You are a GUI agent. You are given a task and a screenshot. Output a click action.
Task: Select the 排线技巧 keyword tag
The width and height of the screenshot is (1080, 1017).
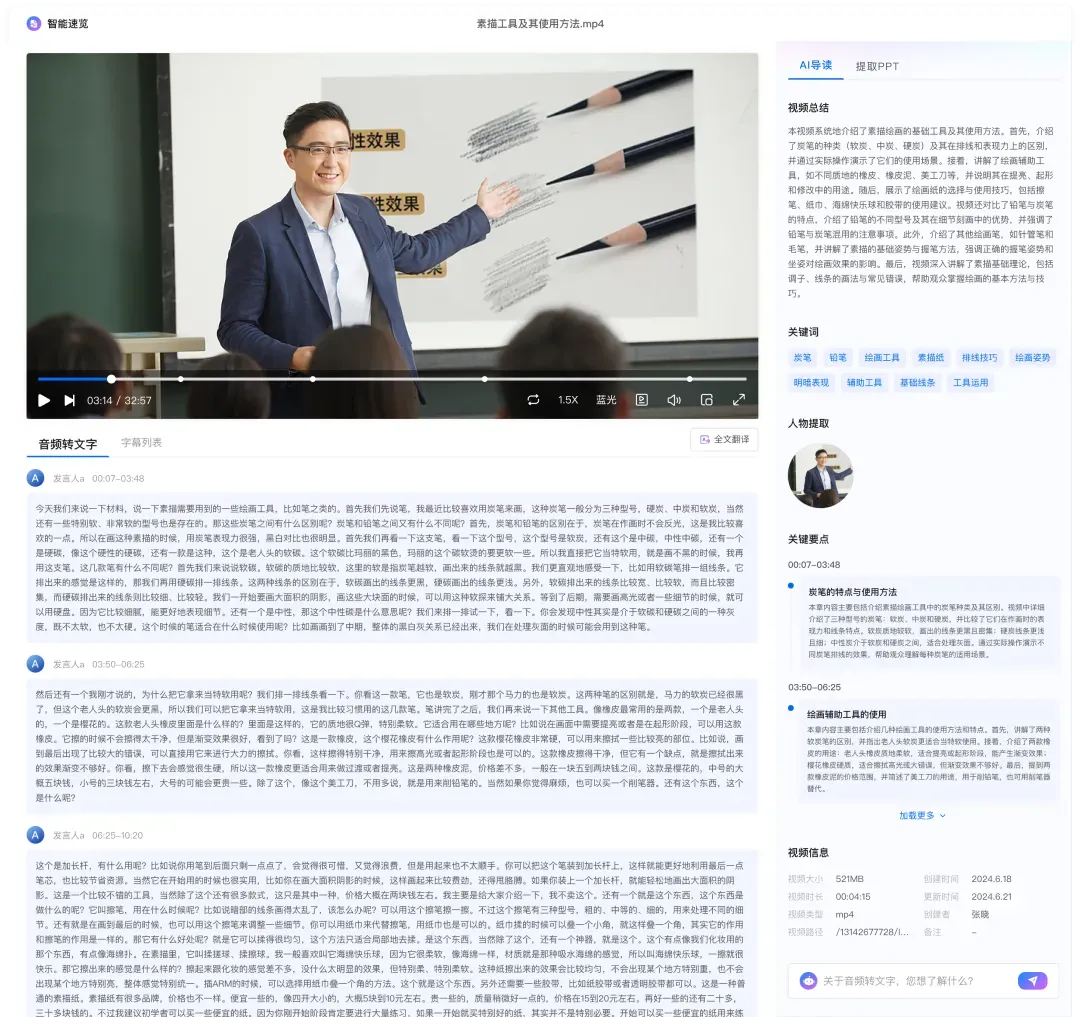point(979,357)
